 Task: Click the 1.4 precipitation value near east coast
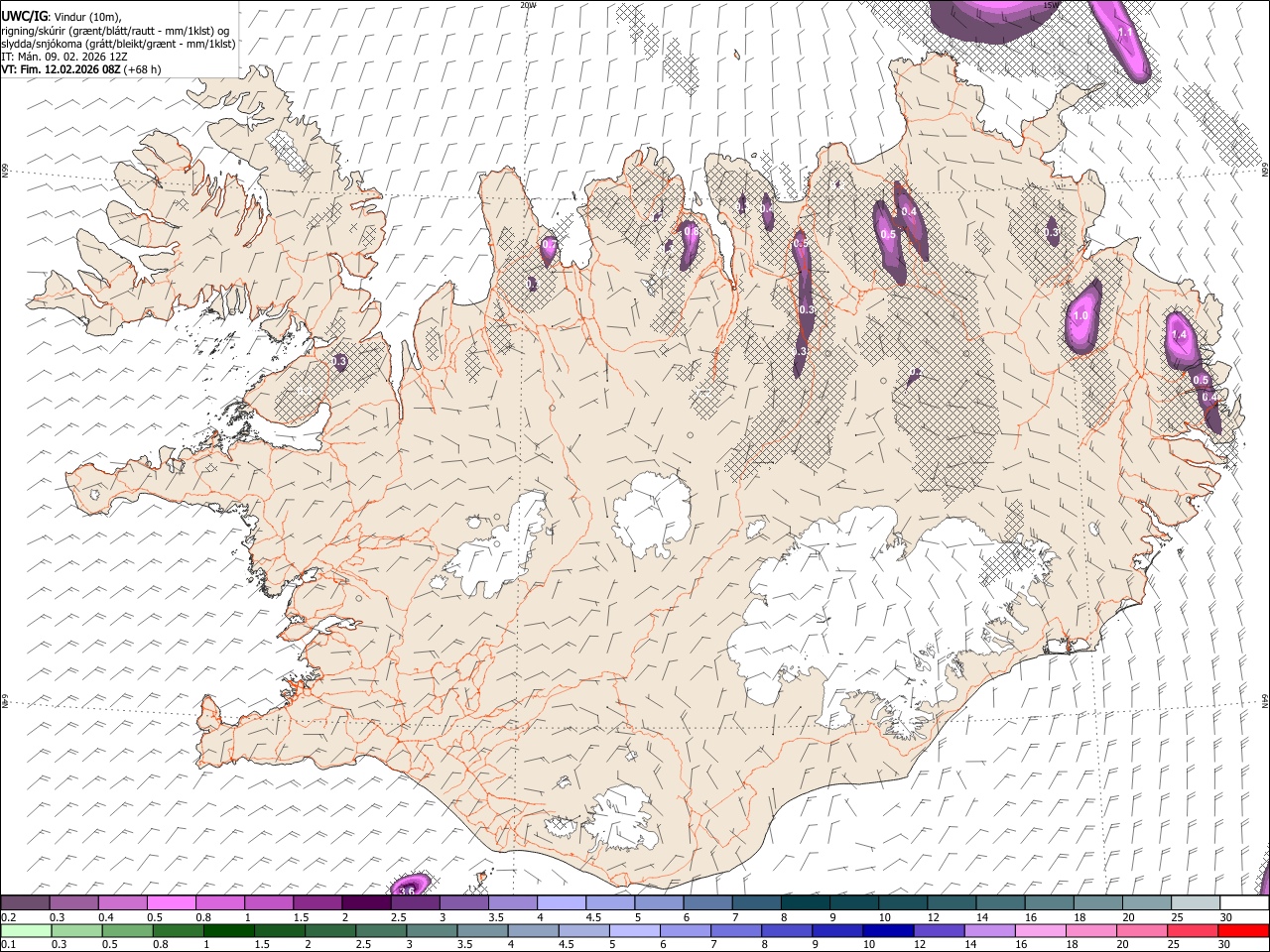click(x=1179, y=335)
